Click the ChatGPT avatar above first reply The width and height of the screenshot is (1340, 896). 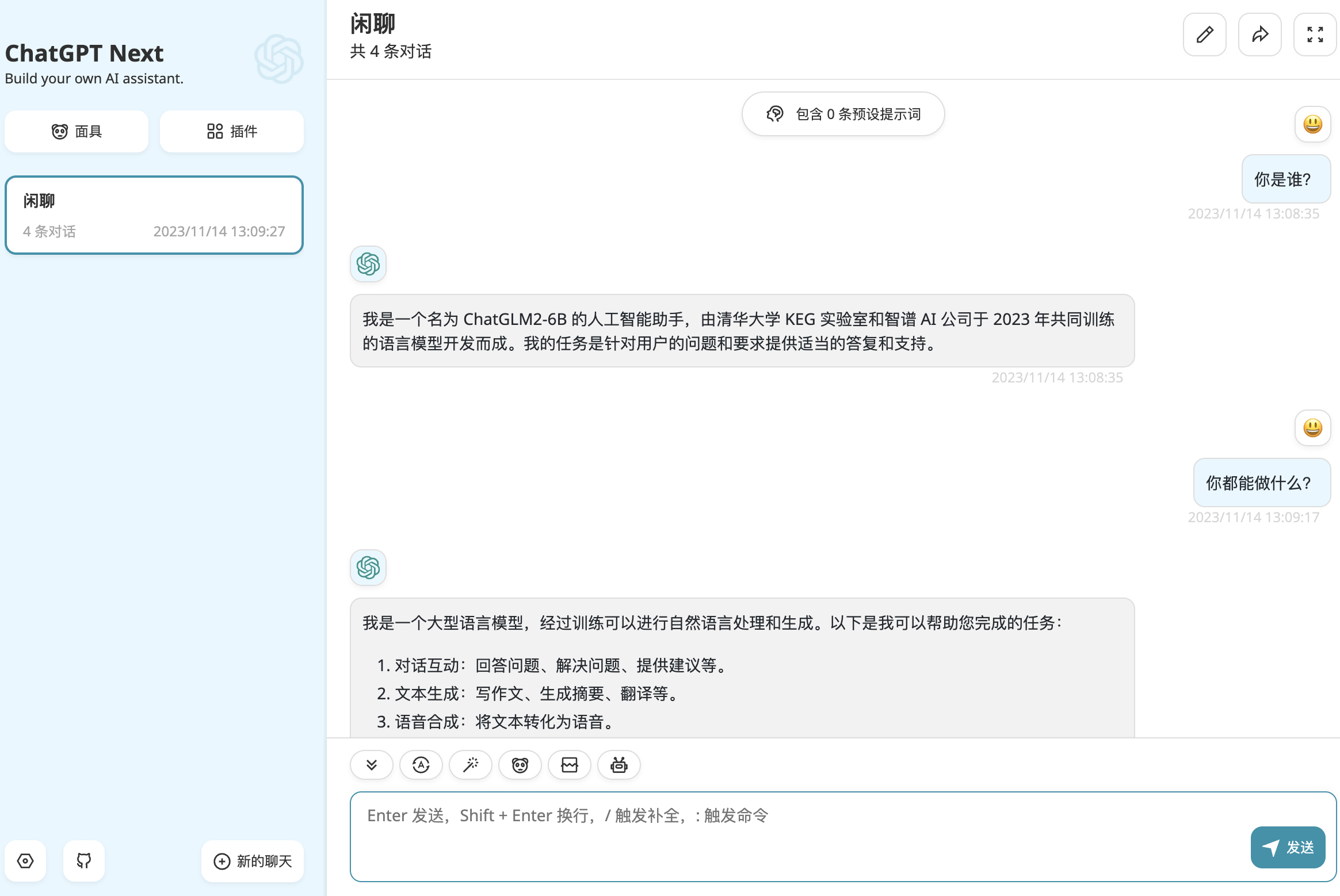(368, 264)
